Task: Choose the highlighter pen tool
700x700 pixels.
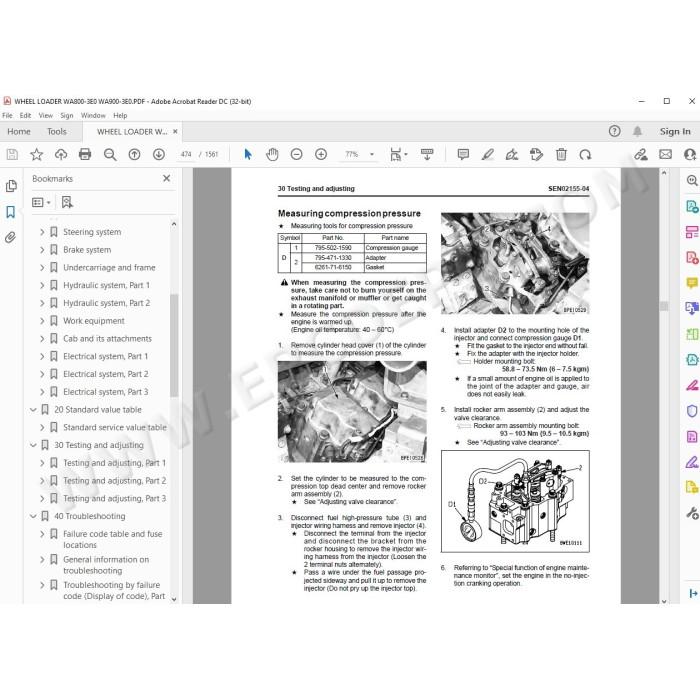Action: coord(488,154)
